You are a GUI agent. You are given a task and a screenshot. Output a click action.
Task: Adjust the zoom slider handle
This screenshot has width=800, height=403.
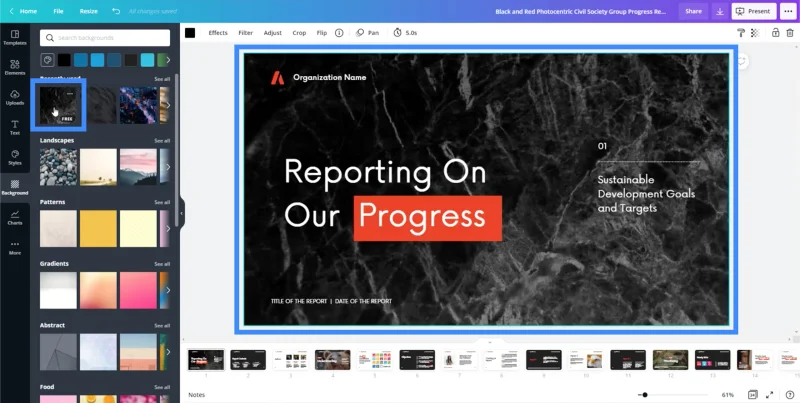pyautogui.click(x=645, y=395)
